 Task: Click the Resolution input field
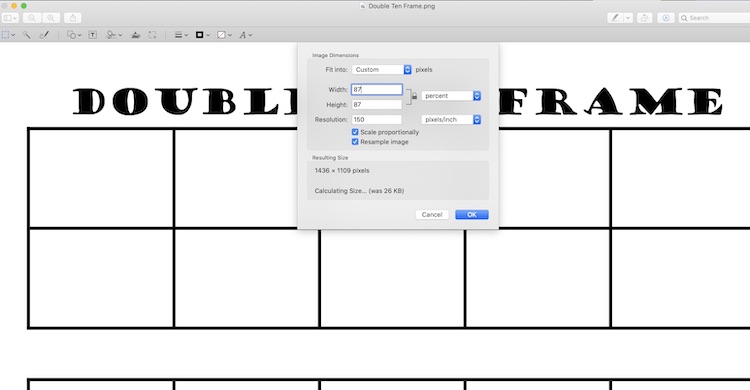click(377, 120)
